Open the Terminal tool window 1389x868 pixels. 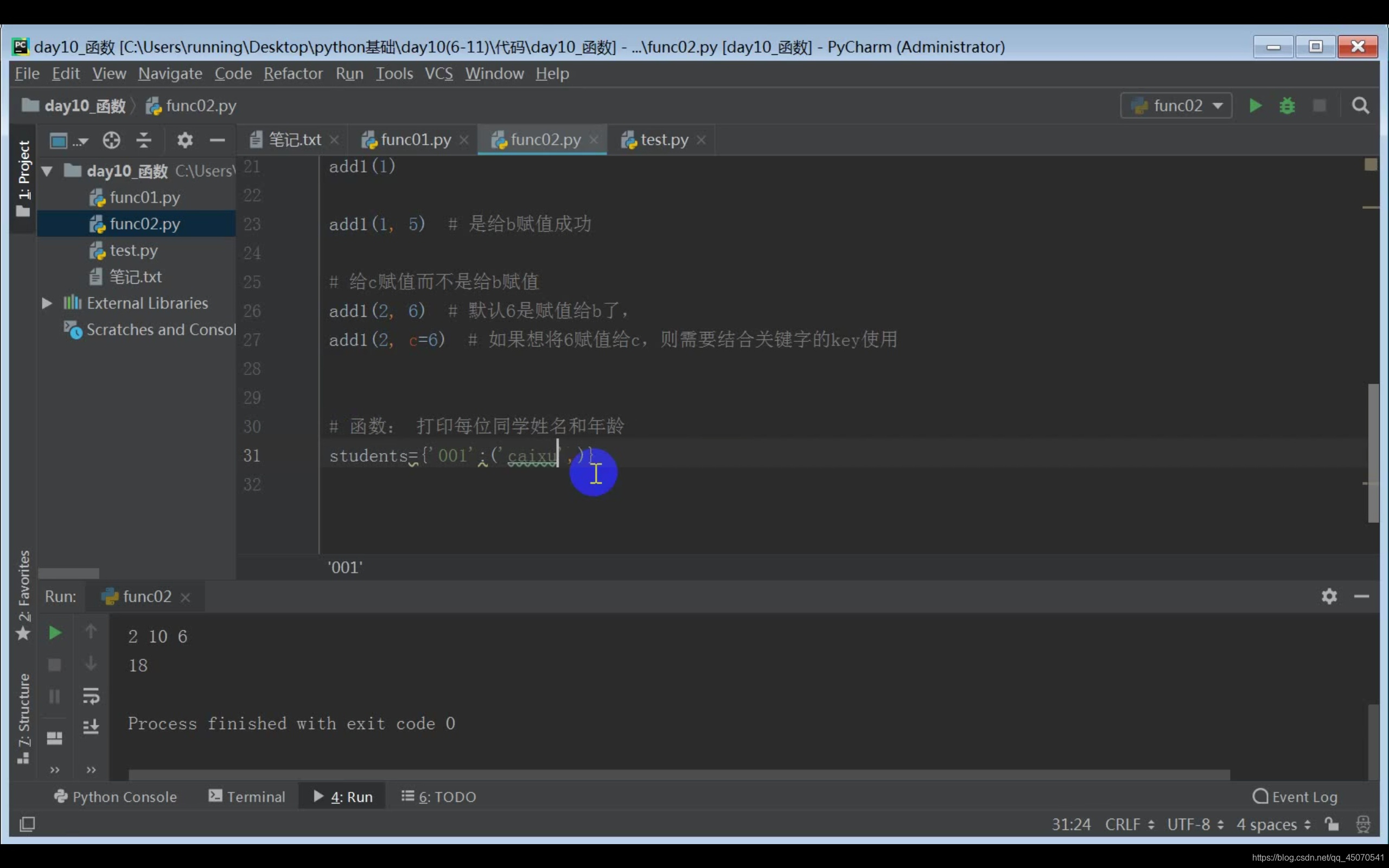click(x=247, y=797)
